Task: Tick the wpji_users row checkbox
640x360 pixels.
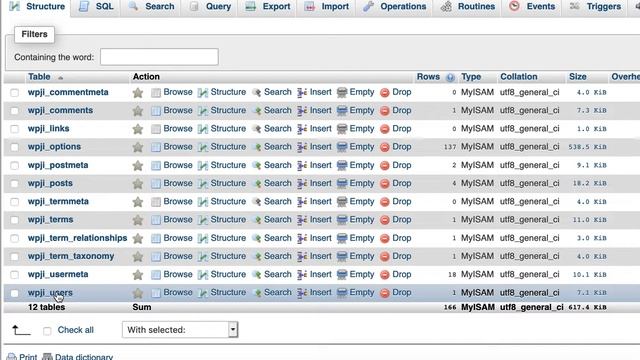Action: (15, 293)
